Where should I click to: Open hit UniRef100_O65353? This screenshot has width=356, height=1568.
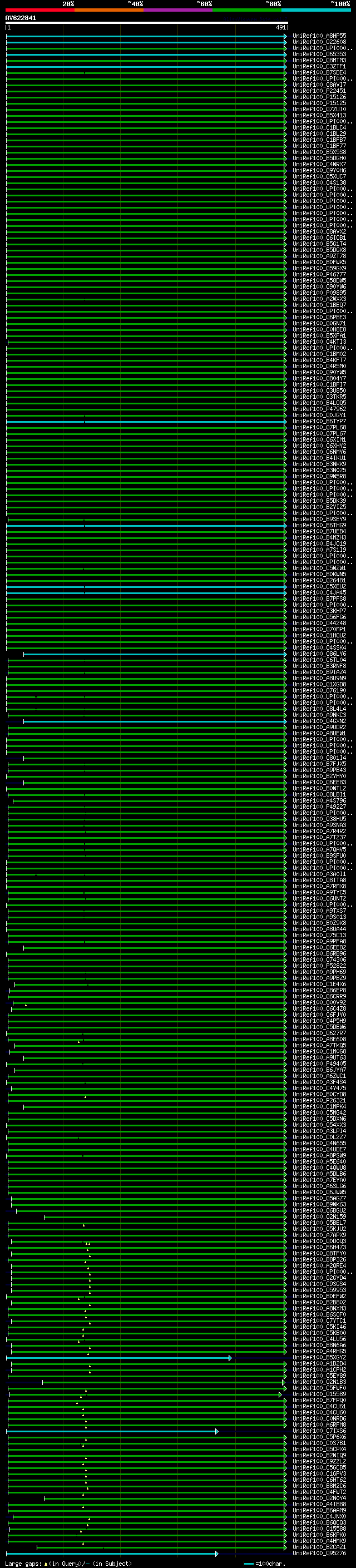point(319,54)
